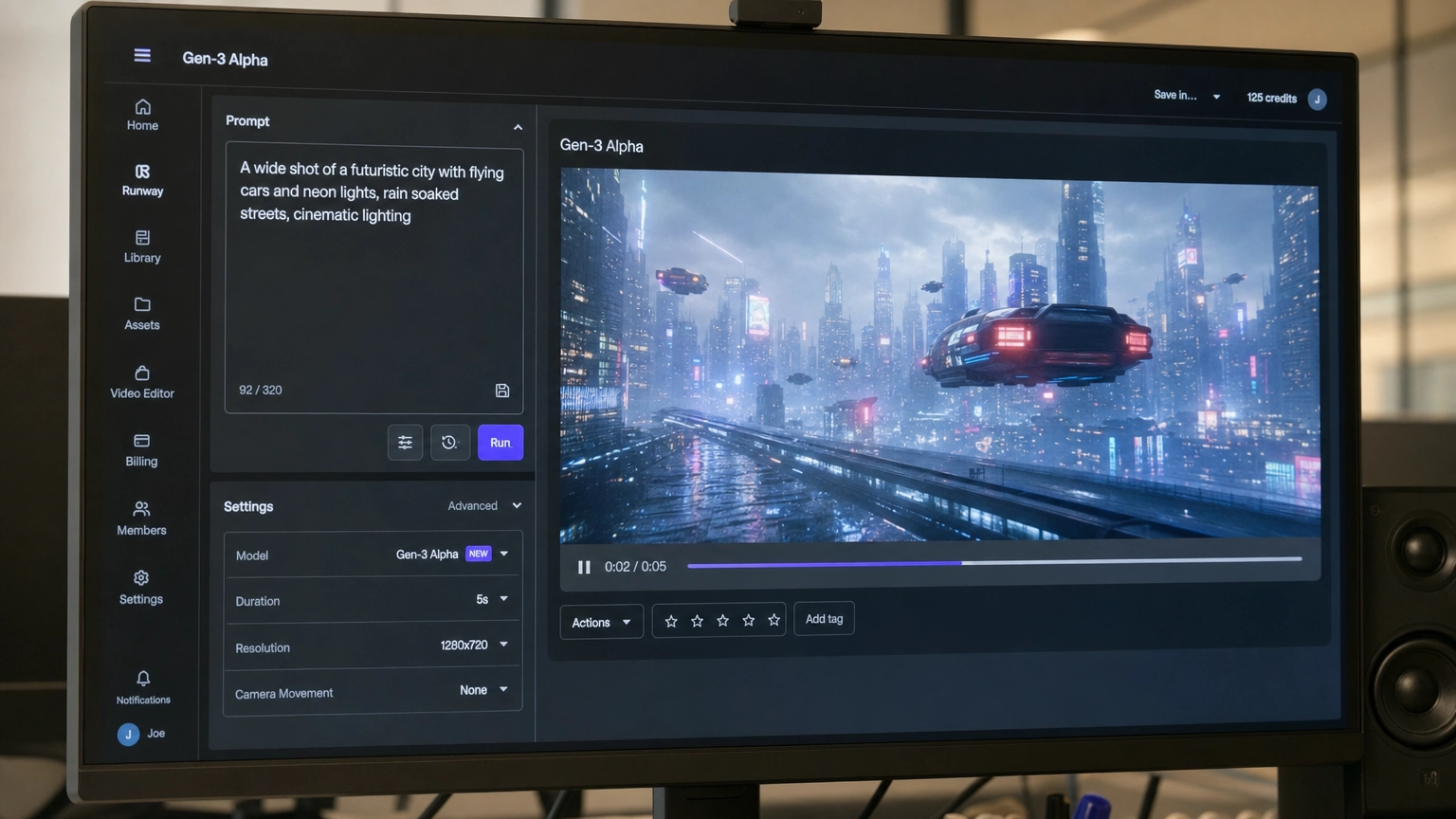Click the Gen-3 Alpha heading above video
Screen dimensions: 1456x819
pyautogui.click(x=601, y=145)
